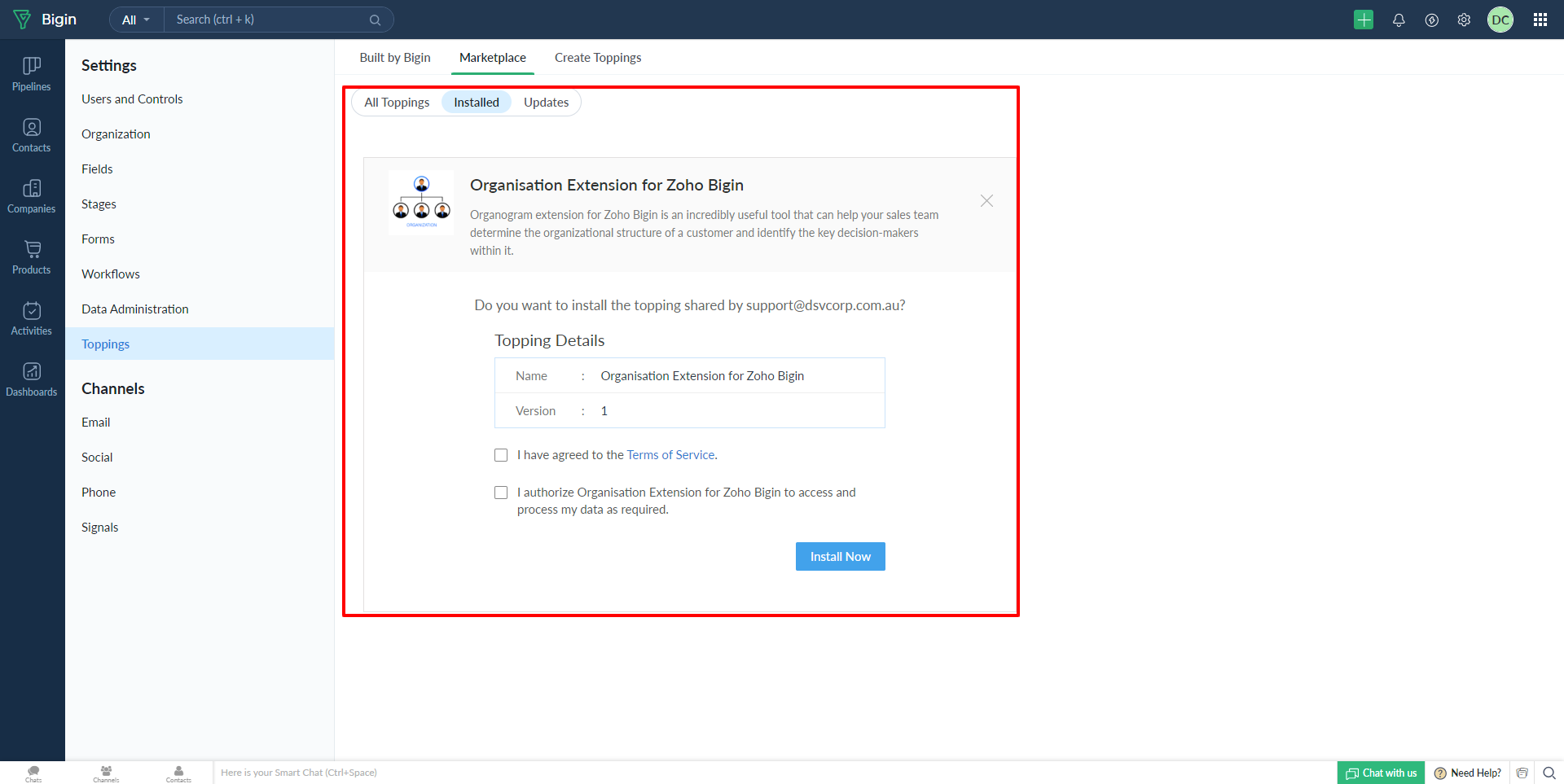
Task: Open notifications bell icon
Action: coord(1399,20)
